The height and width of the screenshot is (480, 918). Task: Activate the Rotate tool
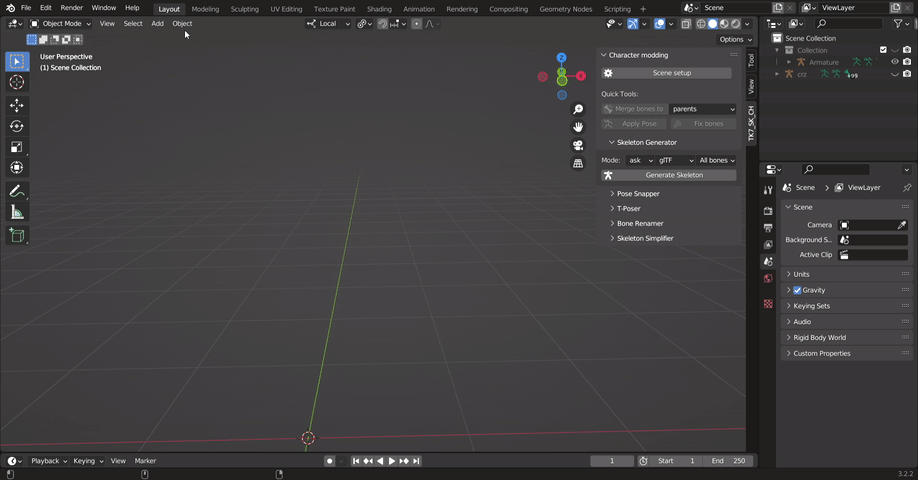pyautogui.click(x=17, y=126)
